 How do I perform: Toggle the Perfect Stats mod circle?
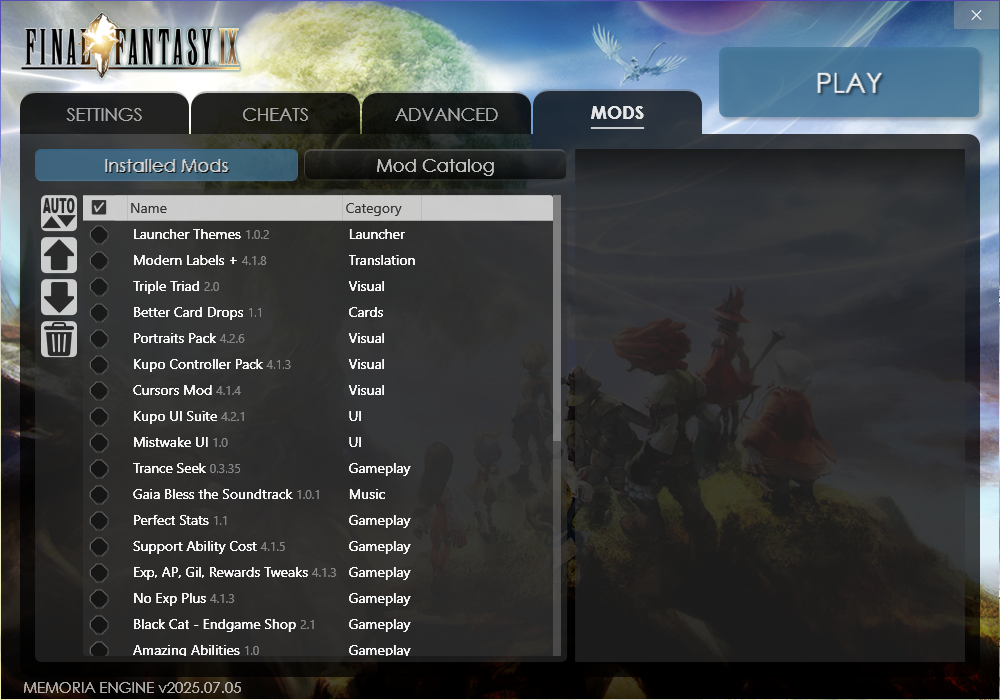coord(99,520)
